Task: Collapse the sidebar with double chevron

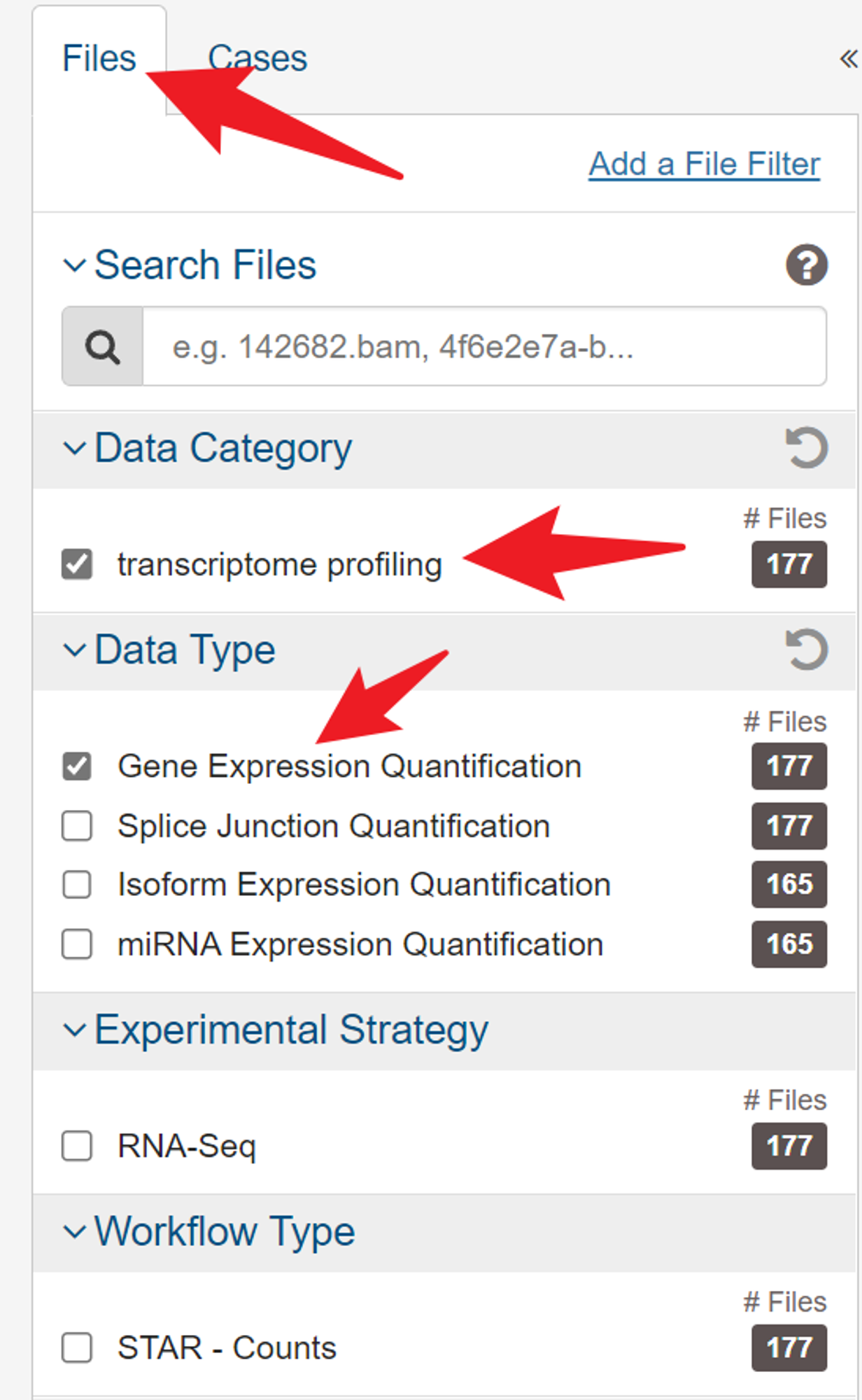Action: pyautogui.click(x=849, y=59)
